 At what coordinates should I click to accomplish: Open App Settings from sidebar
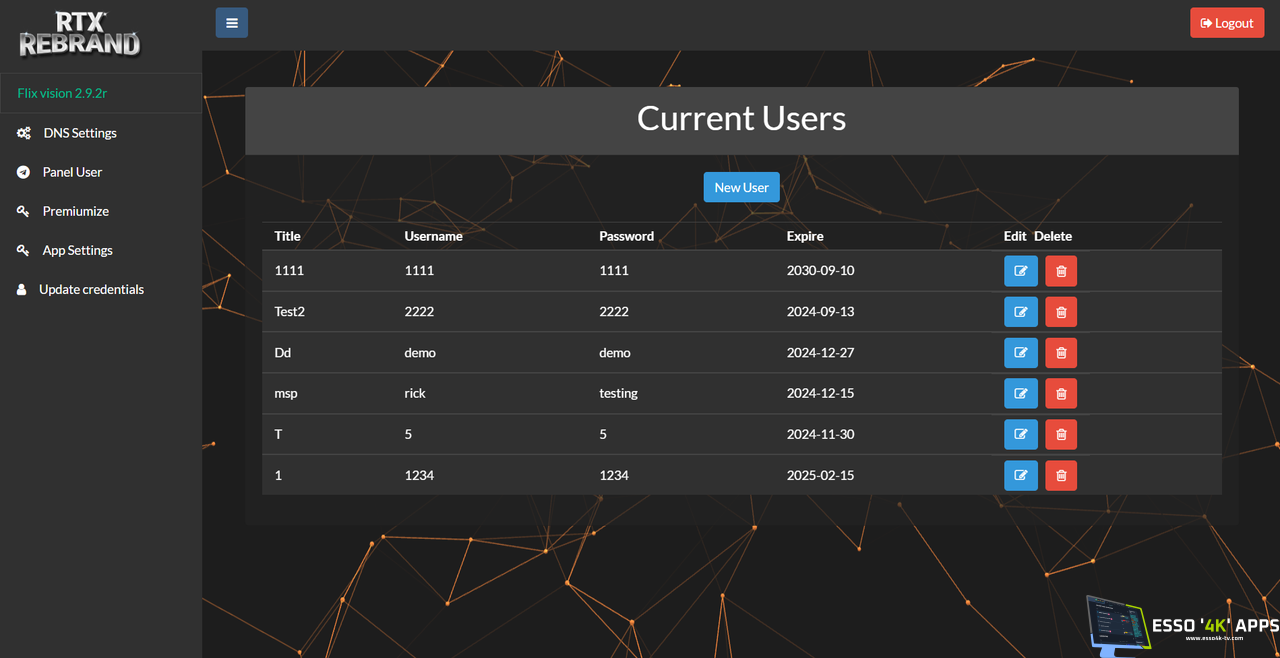tap(77, 250)
